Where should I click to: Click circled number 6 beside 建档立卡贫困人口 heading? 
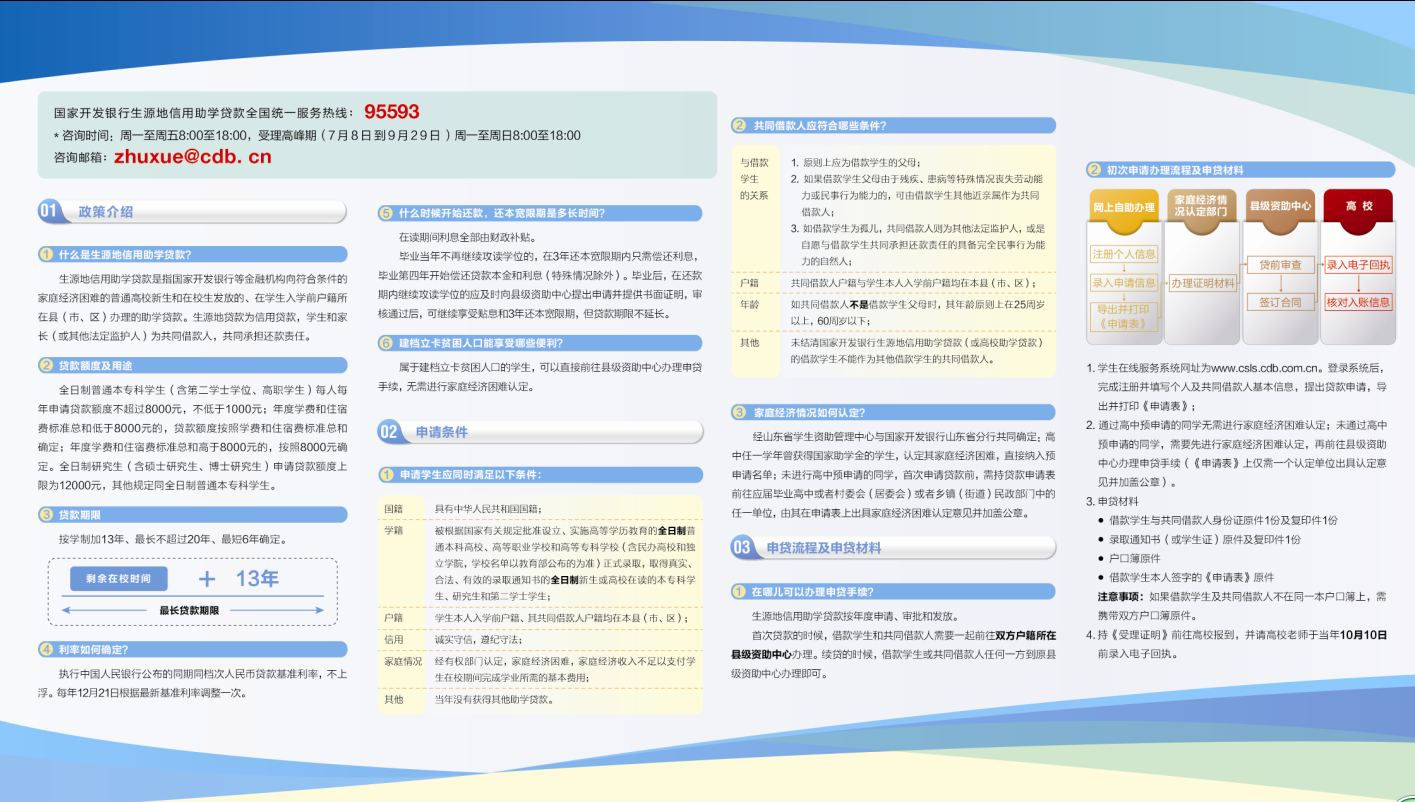386,343
